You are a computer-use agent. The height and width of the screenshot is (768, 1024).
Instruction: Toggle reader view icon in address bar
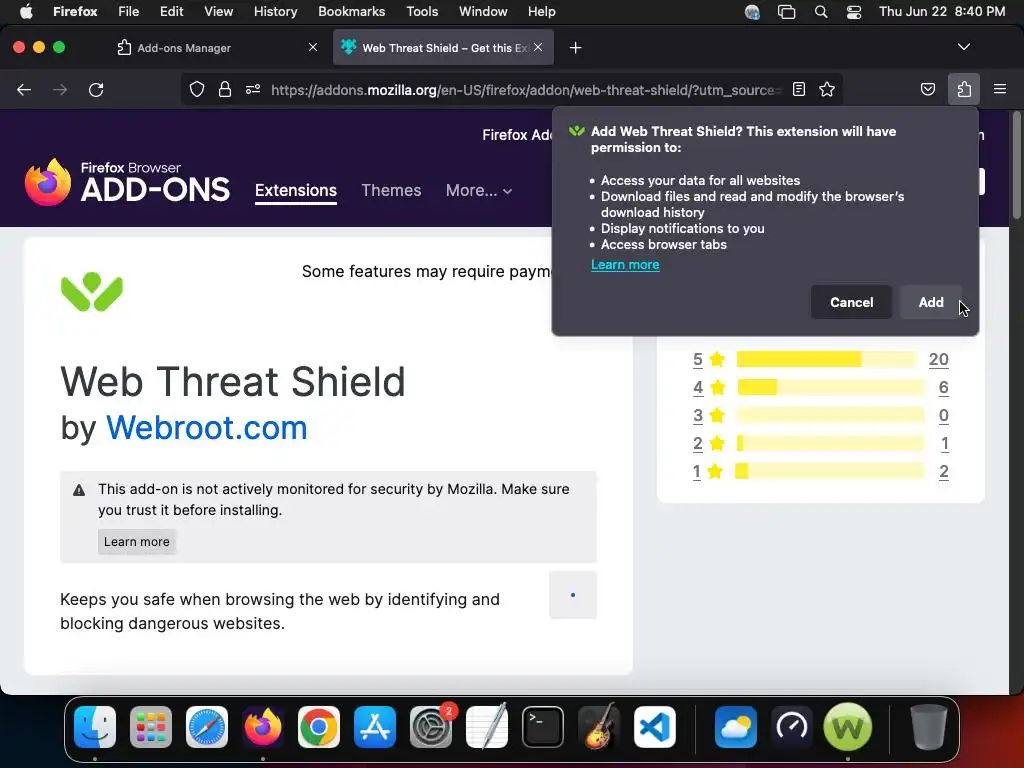[x=799, y=89]
